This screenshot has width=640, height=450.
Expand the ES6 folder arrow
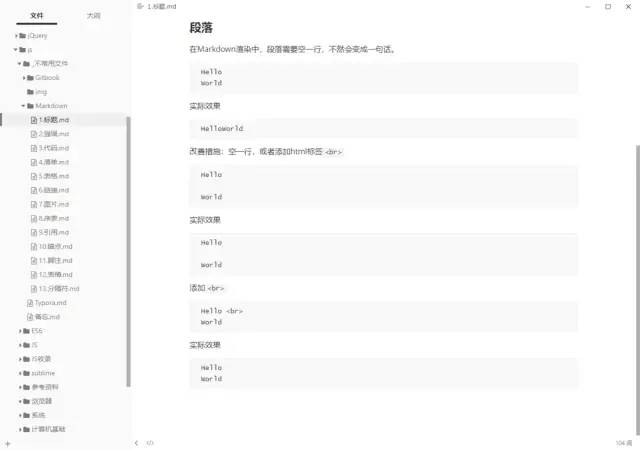(20, 331)
